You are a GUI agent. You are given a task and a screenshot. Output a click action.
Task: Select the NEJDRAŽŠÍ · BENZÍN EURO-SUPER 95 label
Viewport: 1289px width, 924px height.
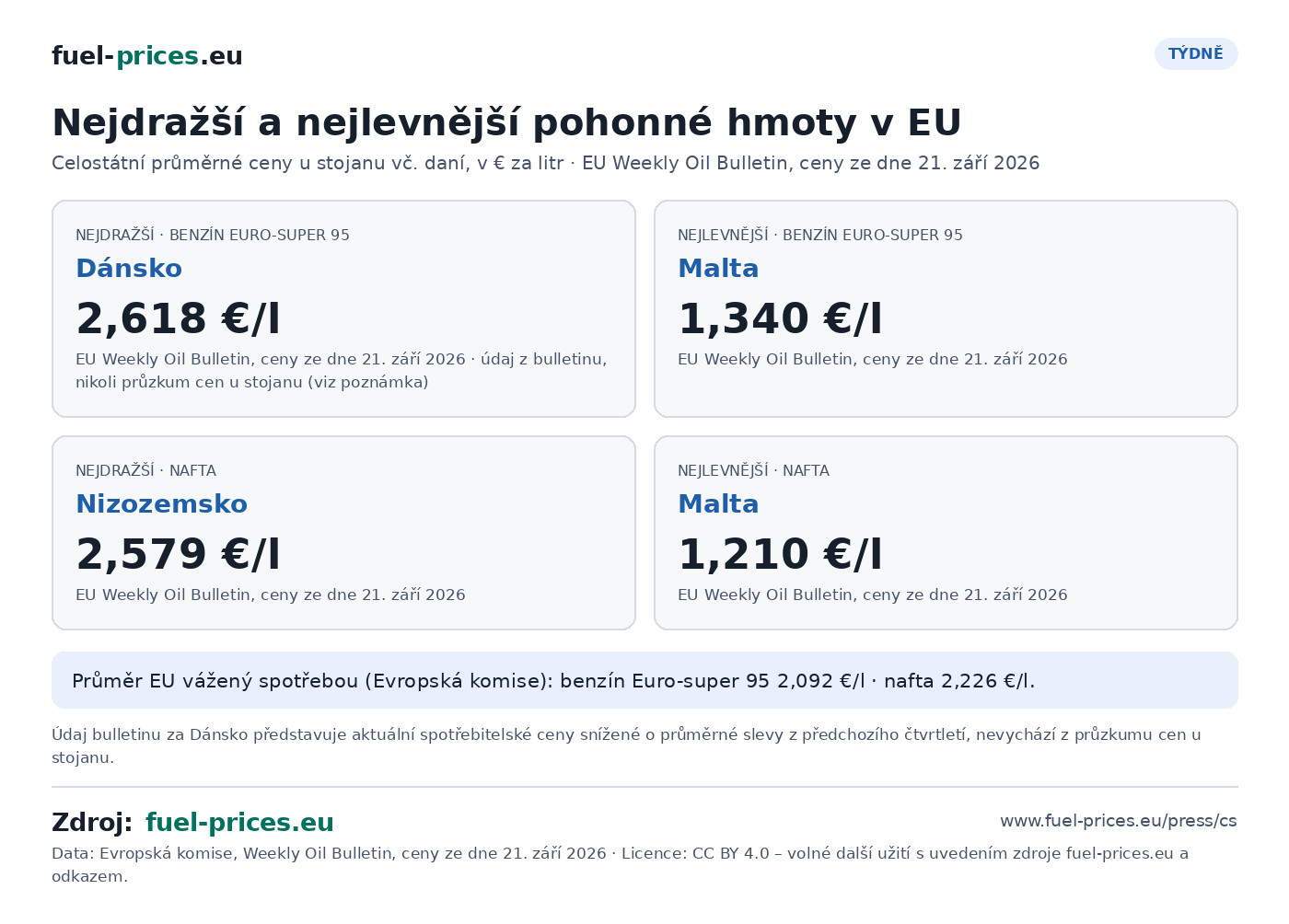tap(213, 235)
